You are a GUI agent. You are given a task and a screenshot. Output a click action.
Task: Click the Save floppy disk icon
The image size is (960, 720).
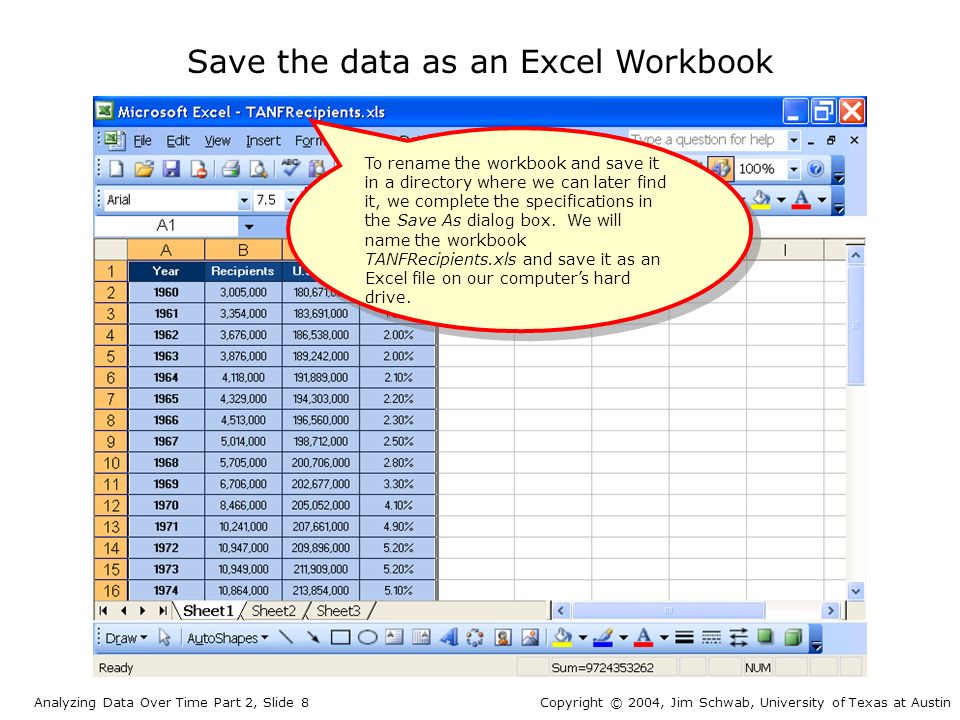coord(171,169)
